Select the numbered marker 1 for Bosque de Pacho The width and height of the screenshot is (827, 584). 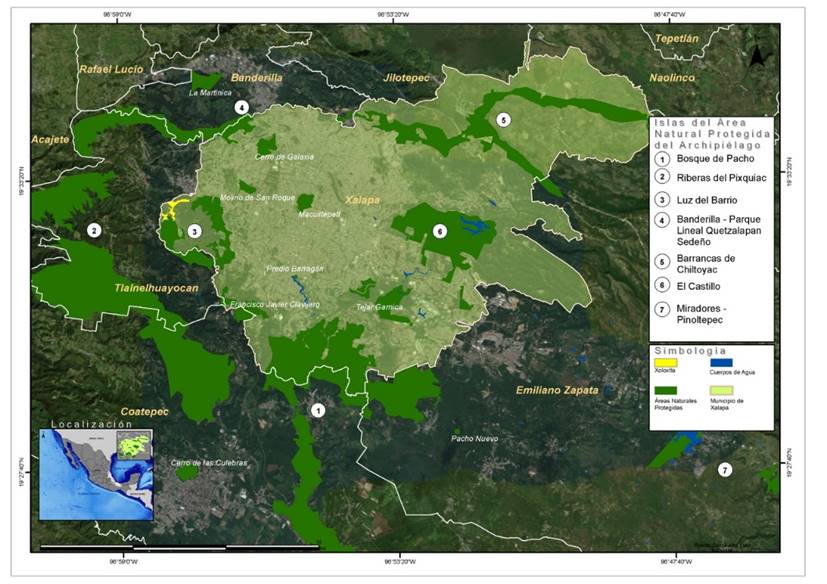[x=320, y=410]
